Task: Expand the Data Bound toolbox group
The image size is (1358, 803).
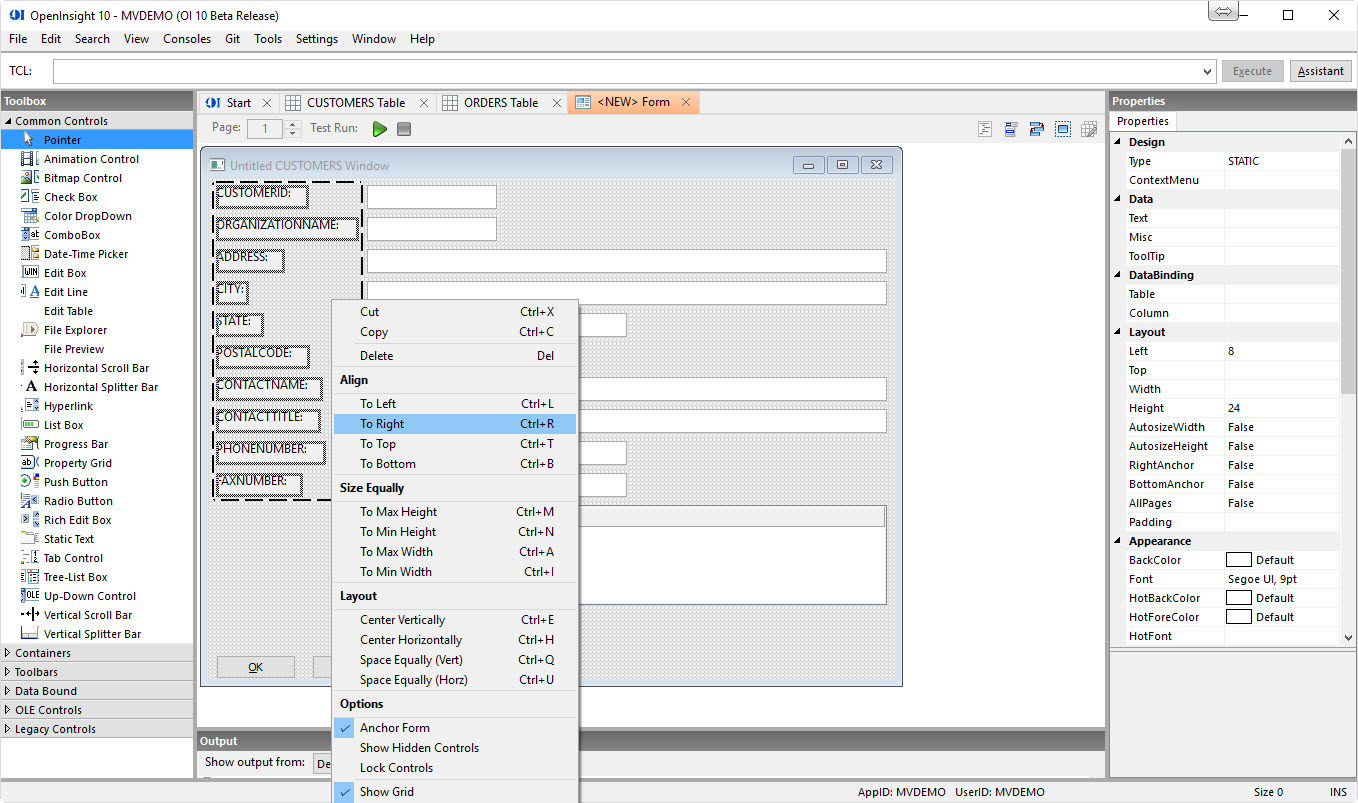Action: 8,691
